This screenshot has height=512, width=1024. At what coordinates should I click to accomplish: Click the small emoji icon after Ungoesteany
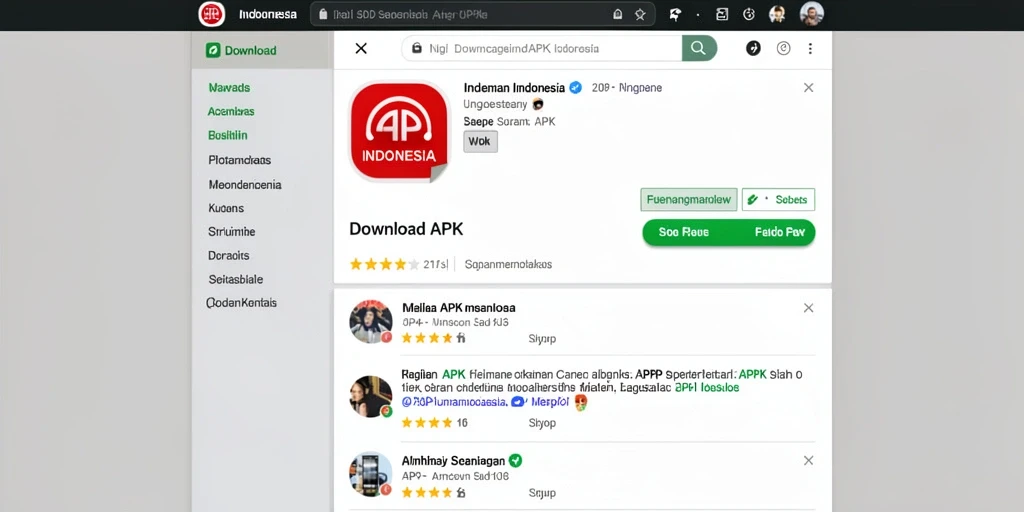point(538,104)
